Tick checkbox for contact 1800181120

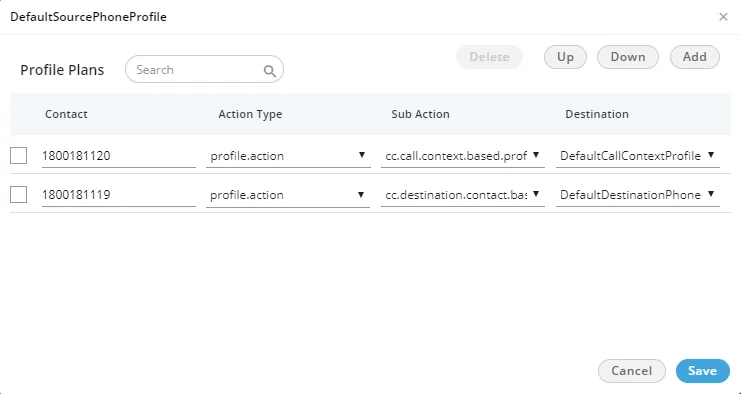pos(18,155)
